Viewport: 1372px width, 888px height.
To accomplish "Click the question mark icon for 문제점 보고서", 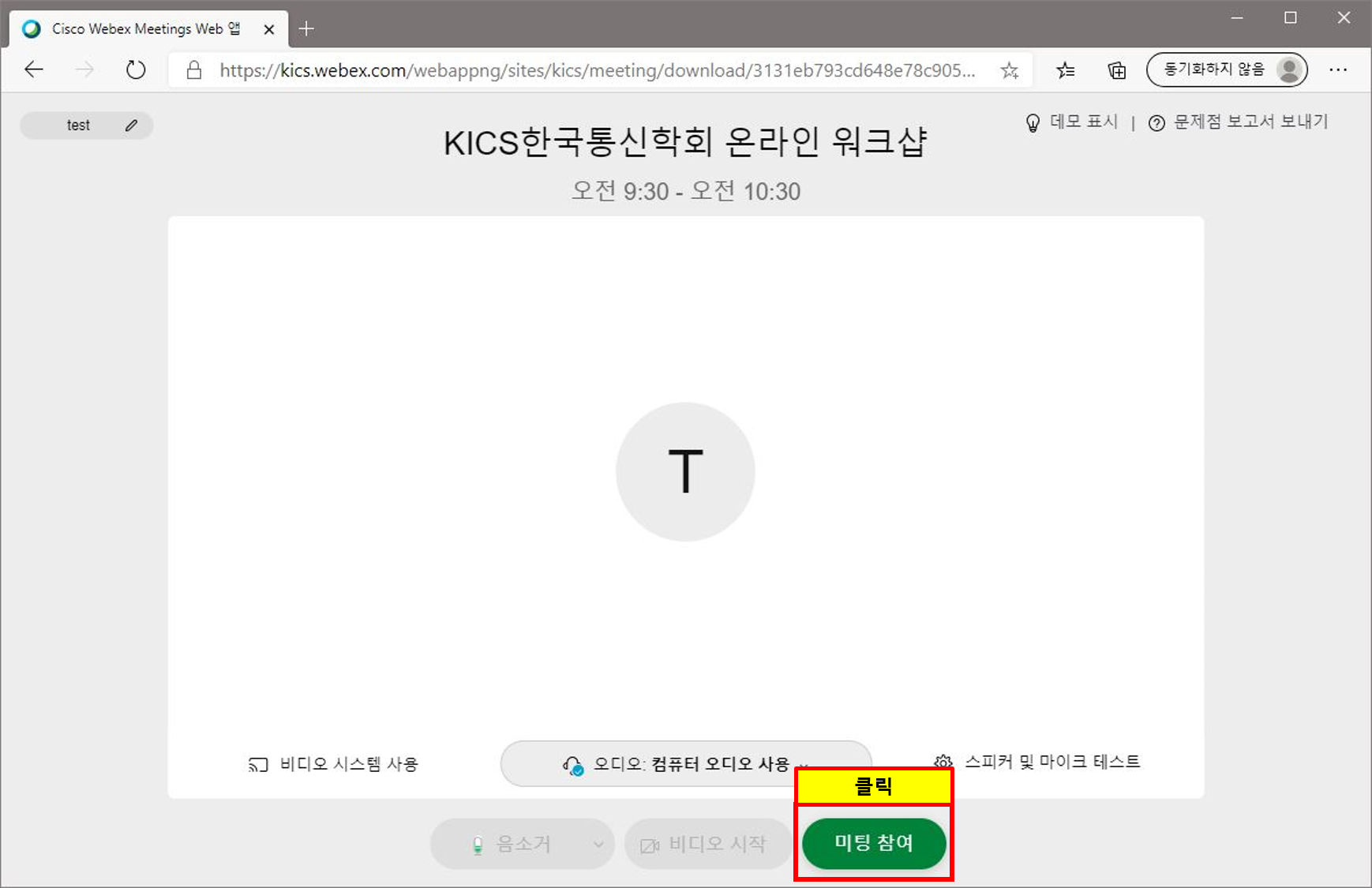I will [x=1156, y=123].
